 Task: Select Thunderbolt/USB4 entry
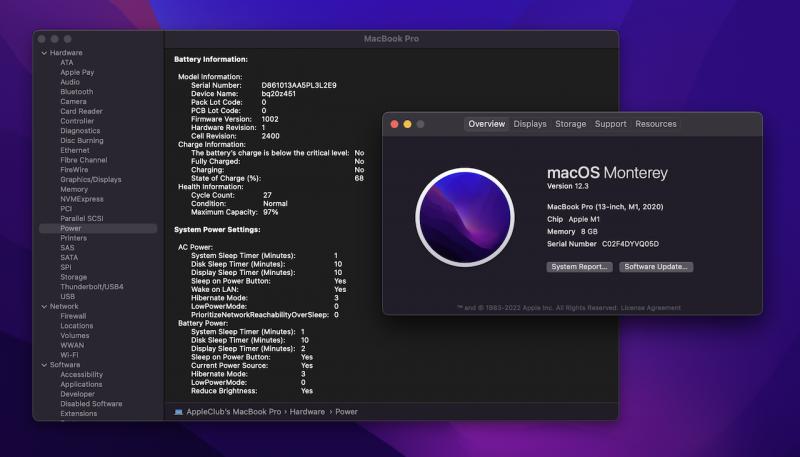point(92,287)
